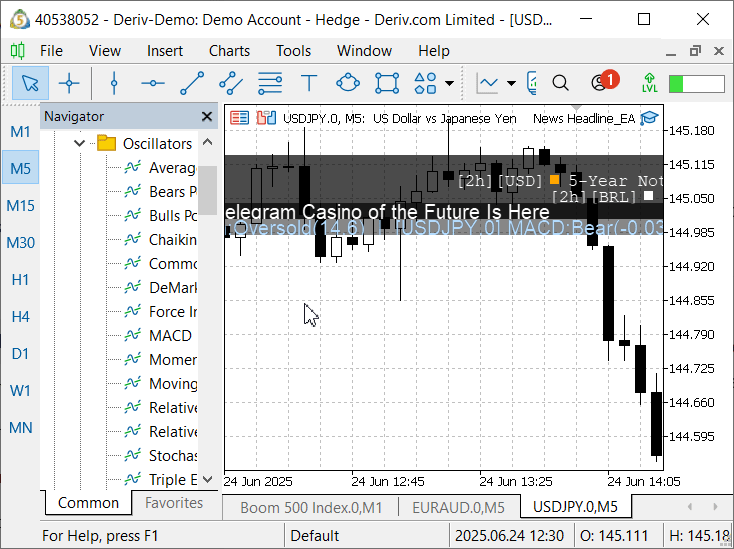Click the Default profile in status bar
This screenshot has height=549, width=734.
(x=315, y=536)
